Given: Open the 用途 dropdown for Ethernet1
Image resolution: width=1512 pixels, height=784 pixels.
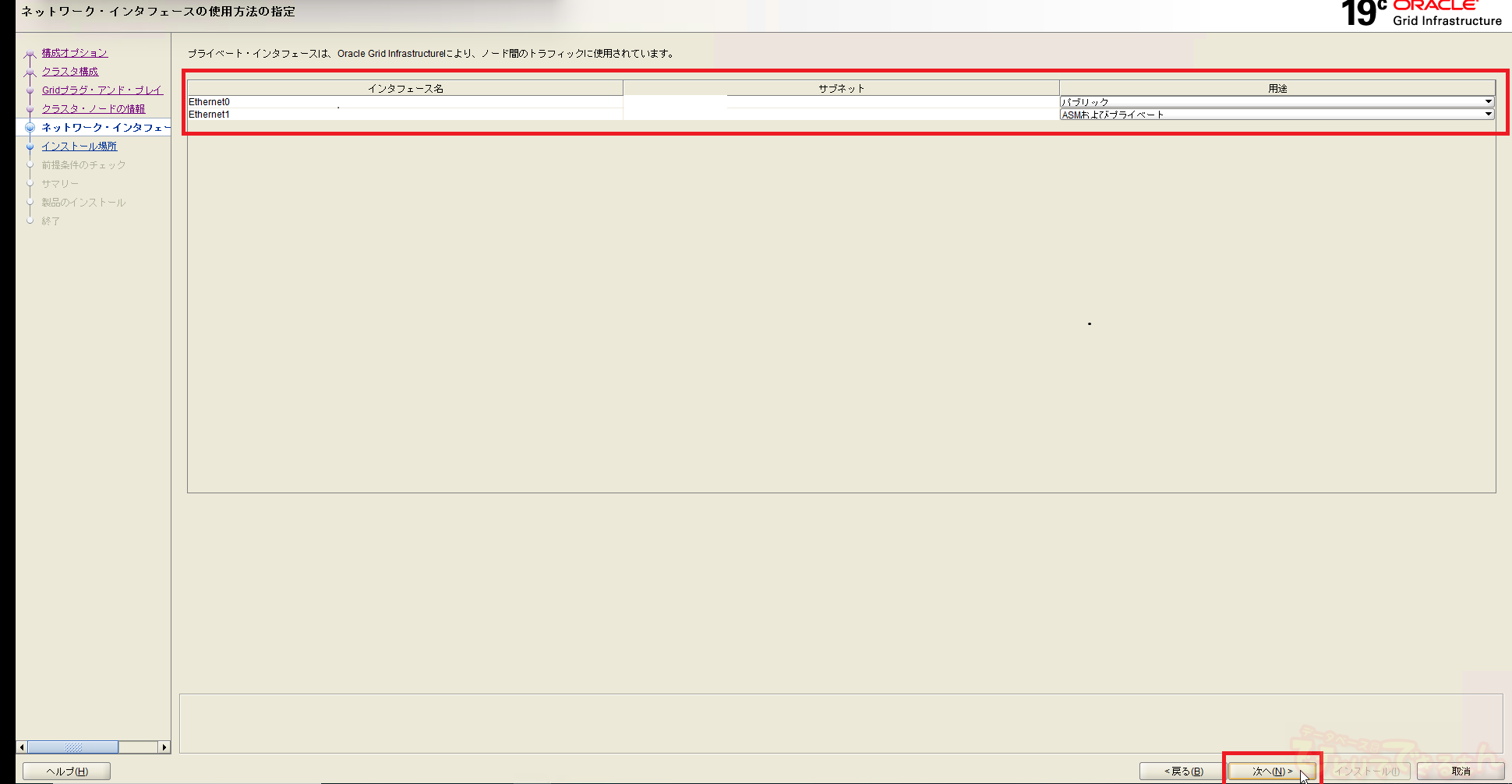Looking at the screenshot, I should (1488, 115).
